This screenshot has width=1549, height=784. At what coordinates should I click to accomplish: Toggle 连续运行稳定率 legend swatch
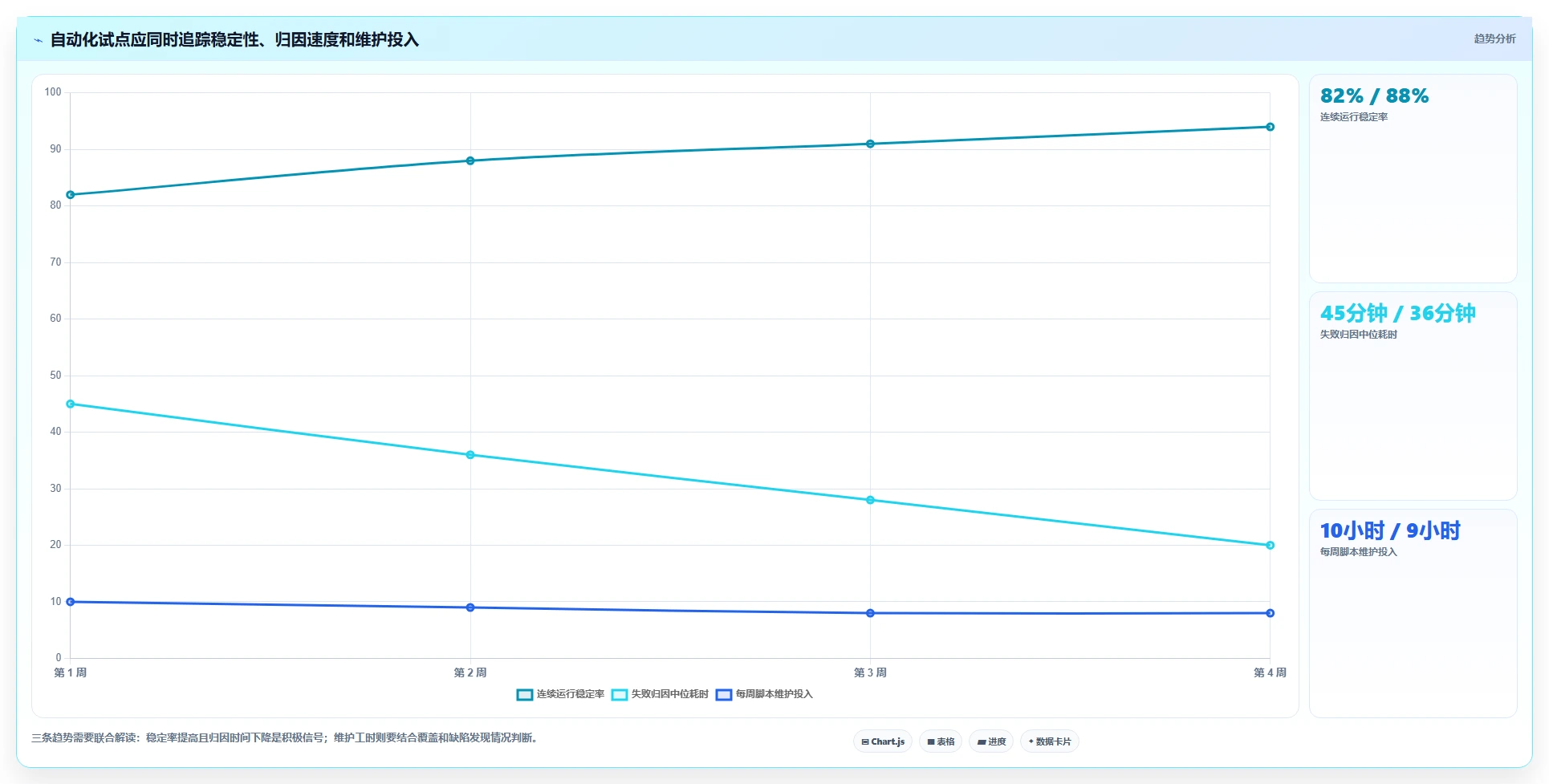coord(525,695)
